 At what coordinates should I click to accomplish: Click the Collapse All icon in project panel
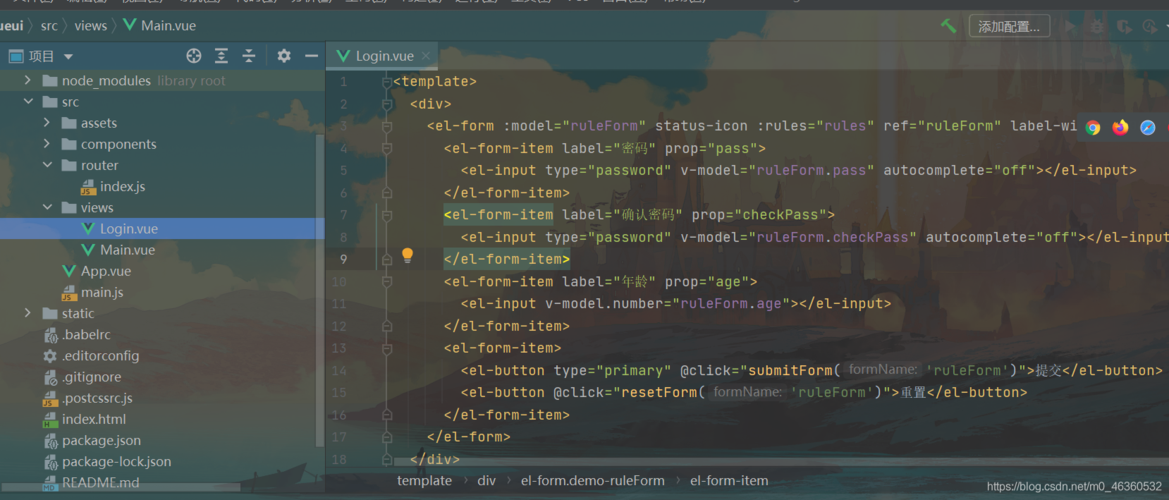(x=249, y=56)
